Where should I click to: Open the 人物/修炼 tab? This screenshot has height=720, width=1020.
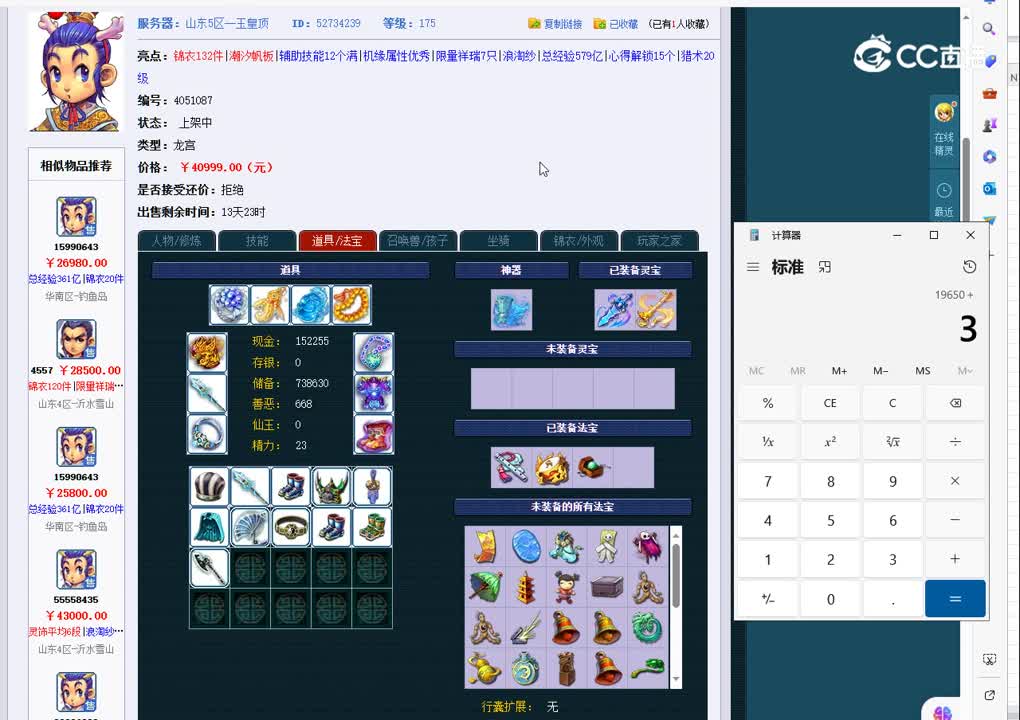(177, 241)
